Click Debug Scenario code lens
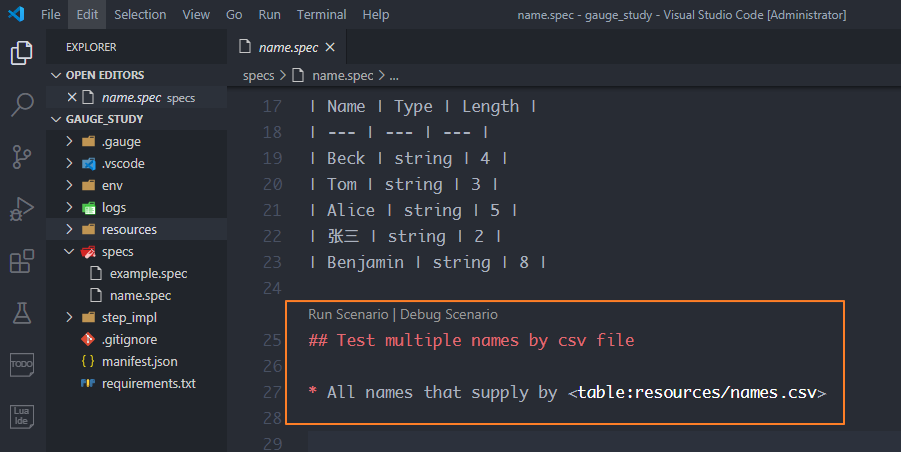This screenshot has height=452, width=901. click(449, 314)
